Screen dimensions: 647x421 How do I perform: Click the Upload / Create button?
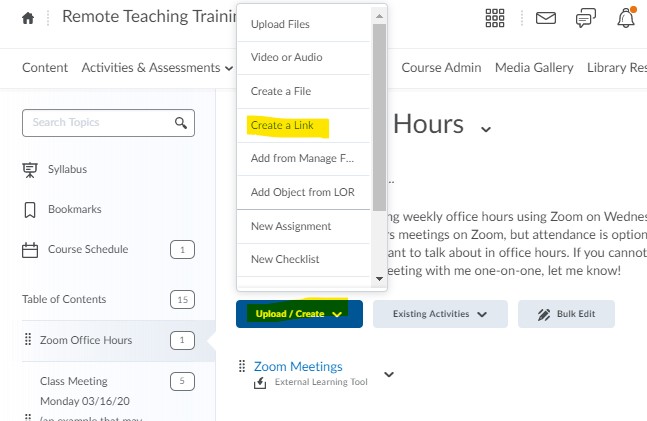[x=299, y=314]
